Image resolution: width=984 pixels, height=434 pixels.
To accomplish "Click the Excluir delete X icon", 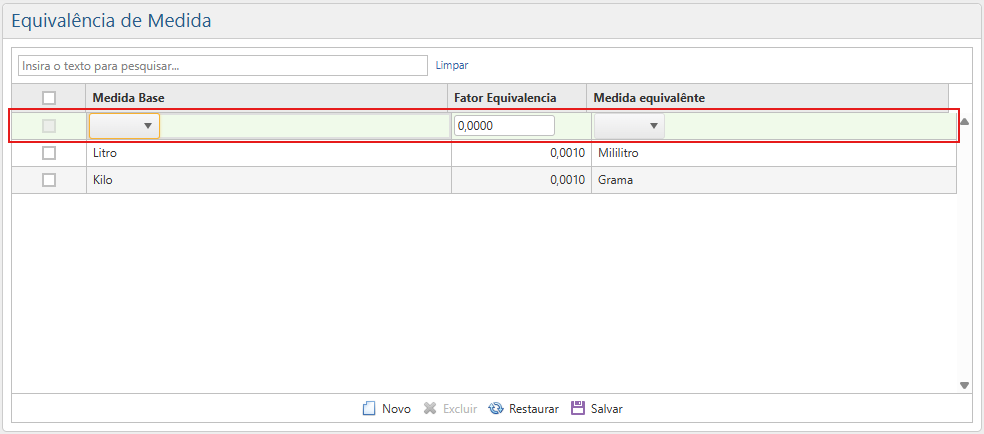I will [430, 408].
